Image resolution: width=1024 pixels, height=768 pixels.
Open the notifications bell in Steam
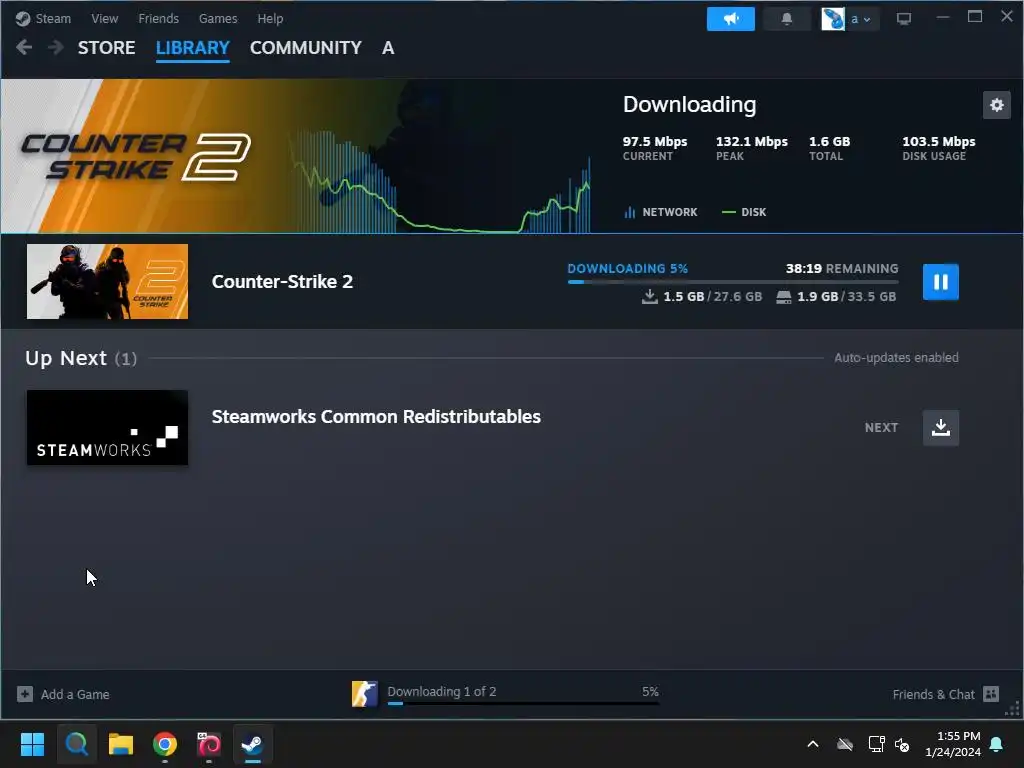[x=787, y=19]
